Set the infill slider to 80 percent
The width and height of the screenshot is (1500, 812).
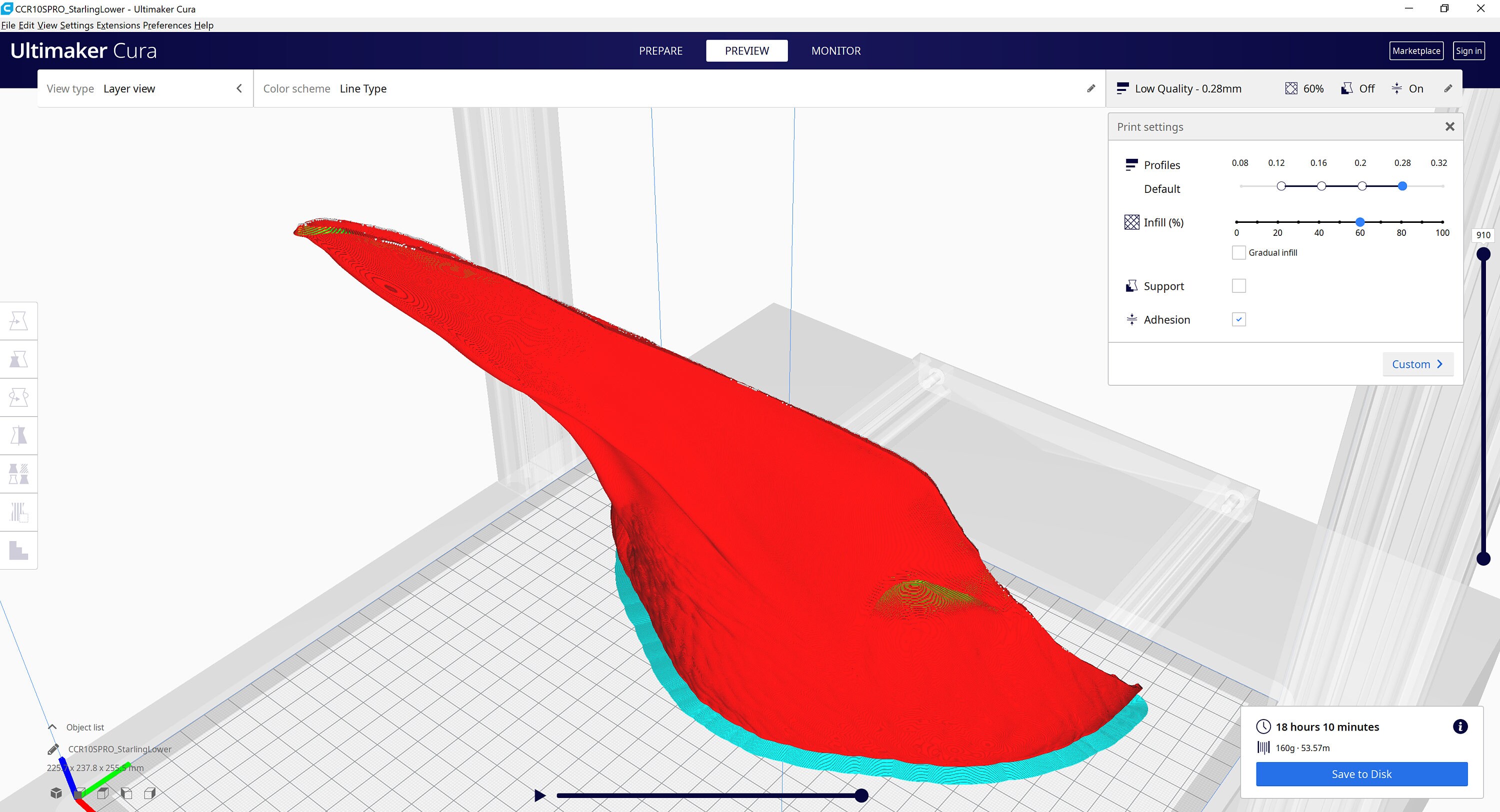click(x=1401, y=222)
